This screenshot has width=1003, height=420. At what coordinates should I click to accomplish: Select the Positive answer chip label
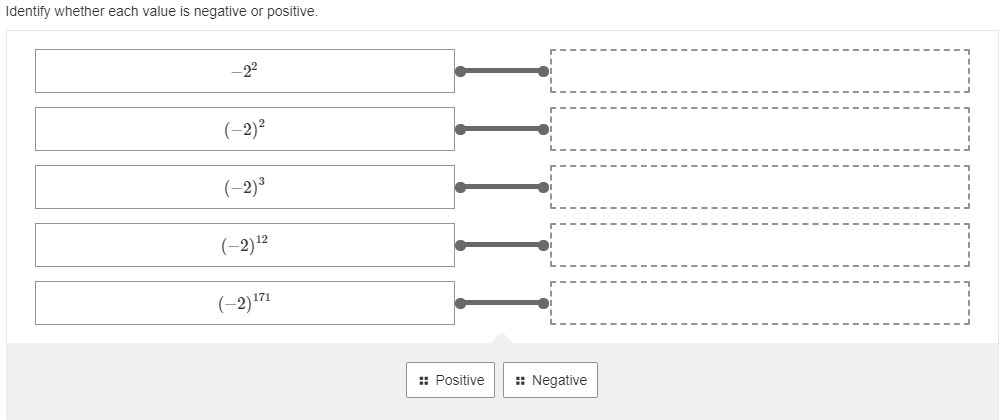pos(459,380)
